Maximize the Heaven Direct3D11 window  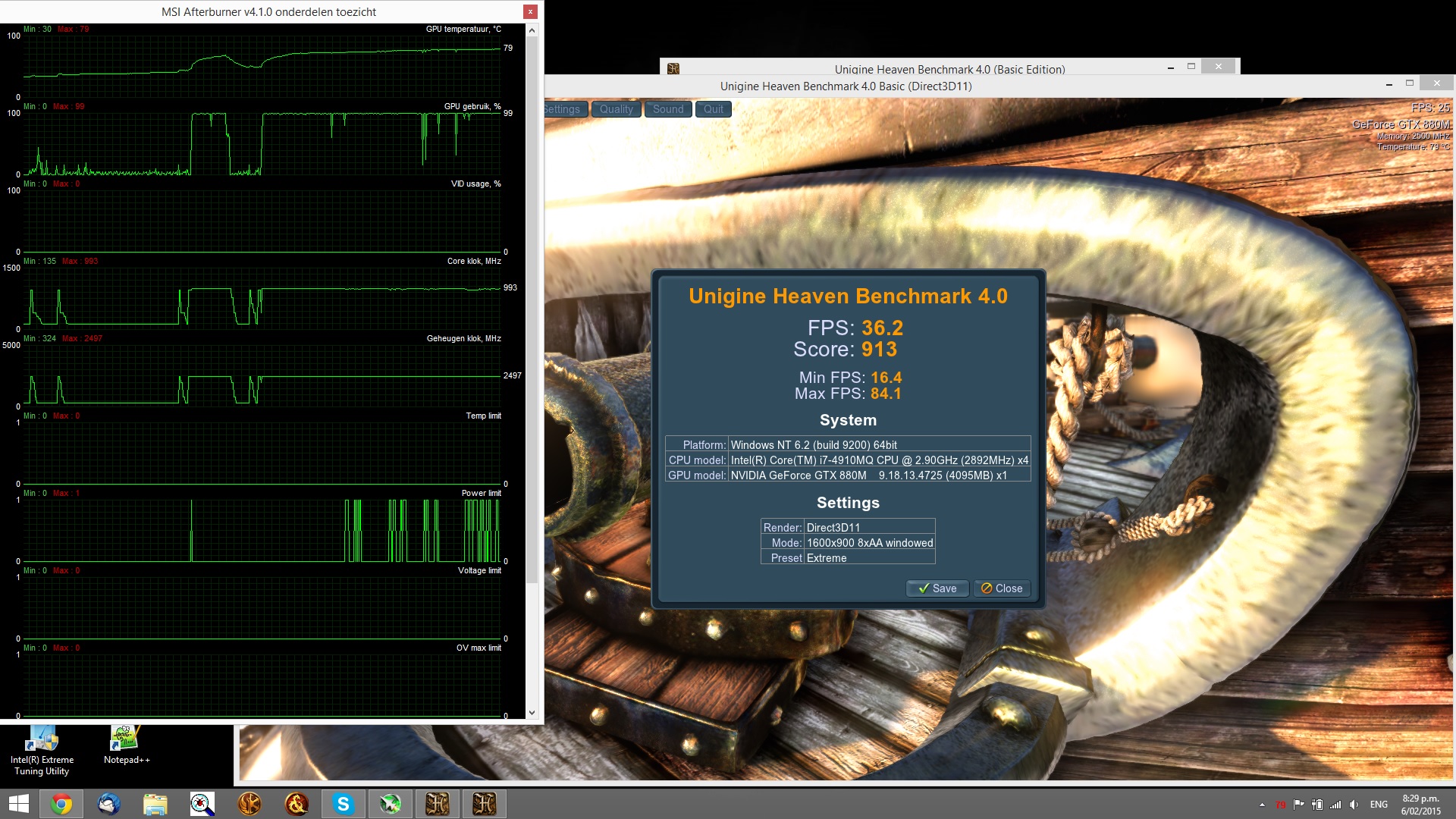coord(1410,83)
